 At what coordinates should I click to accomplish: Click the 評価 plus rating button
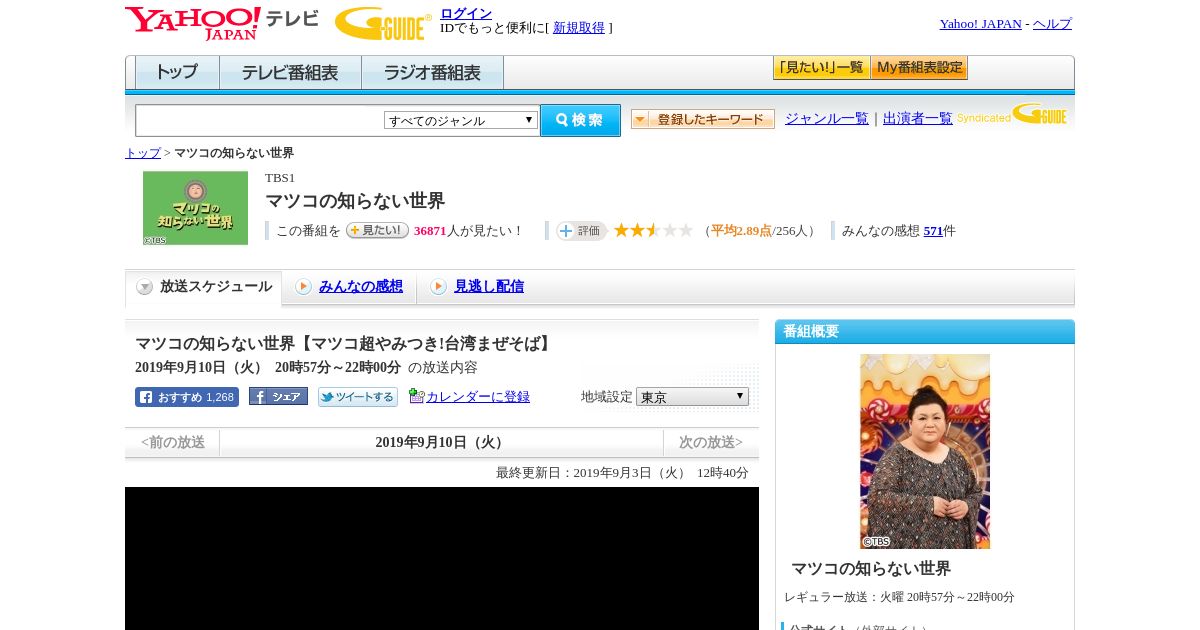[x=581, y=231]
